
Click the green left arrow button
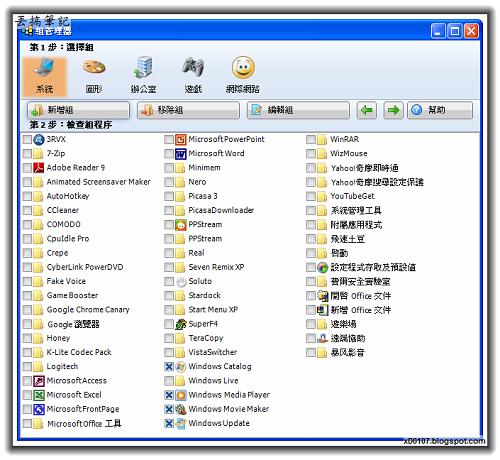[367, 110]
